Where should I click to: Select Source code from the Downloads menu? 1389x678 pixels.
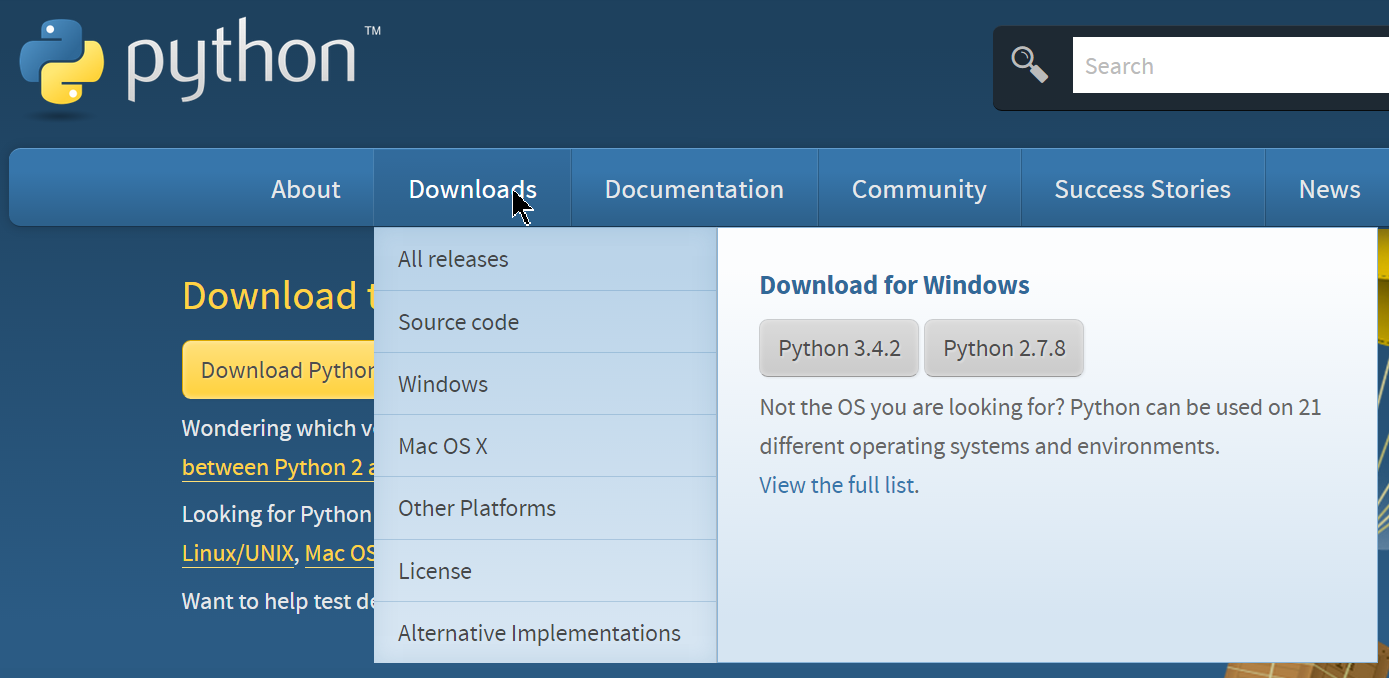point(458,321)
